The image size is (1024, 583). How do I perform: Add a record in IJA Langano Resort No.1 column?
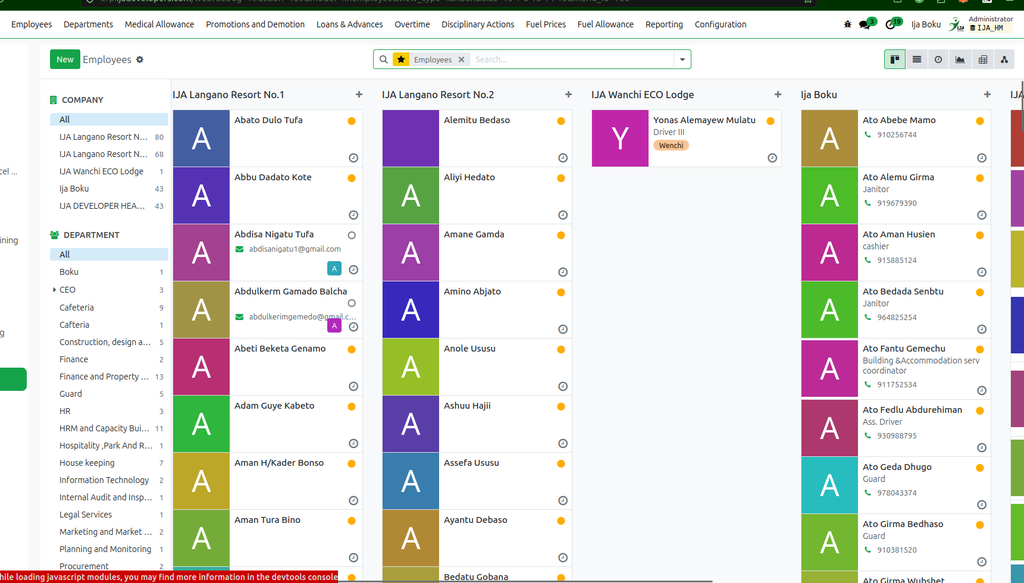359,95
